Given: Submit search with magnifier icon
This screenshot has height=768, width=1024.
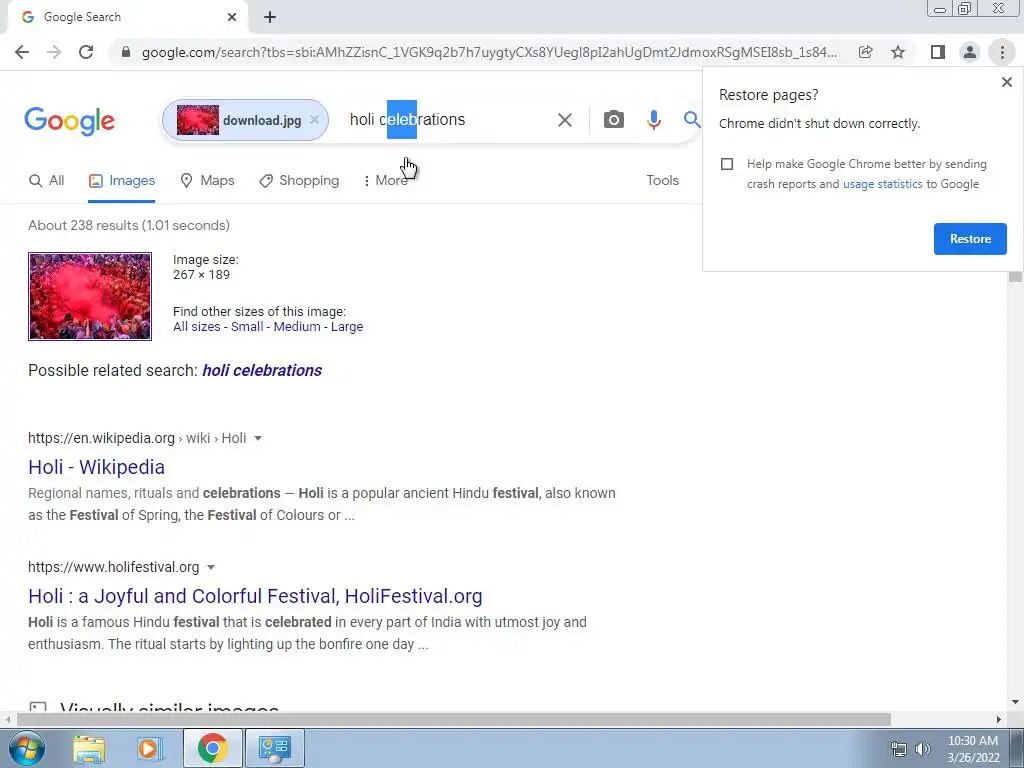Looking at the screenshot, I should point(692,120).
